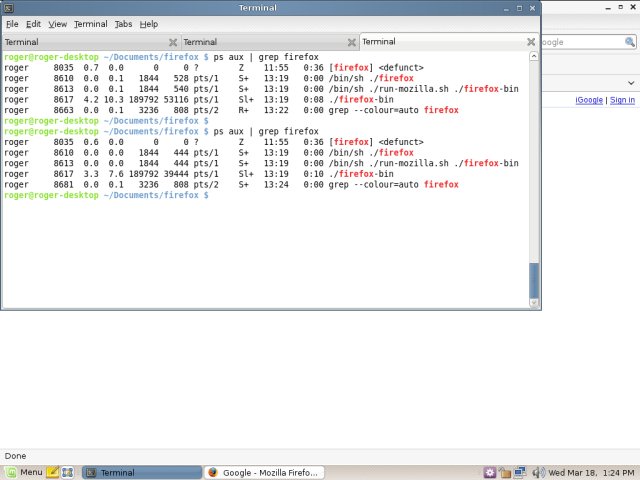Open the File menu
The image size is (640, 480).
pyautogui.click(x=12, y=23)
